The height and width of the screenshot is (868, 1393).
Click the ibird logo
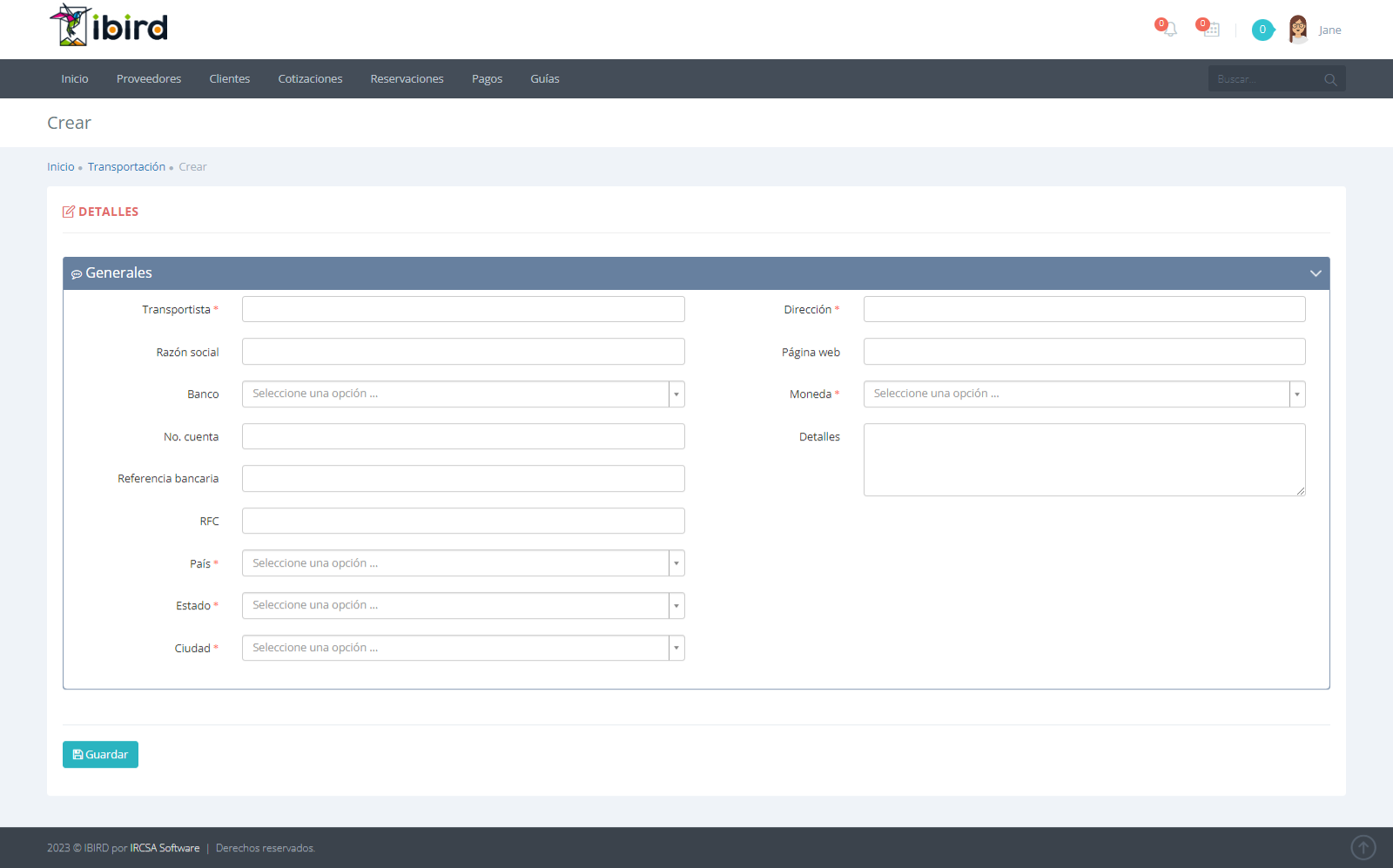(x=109, y=25)
